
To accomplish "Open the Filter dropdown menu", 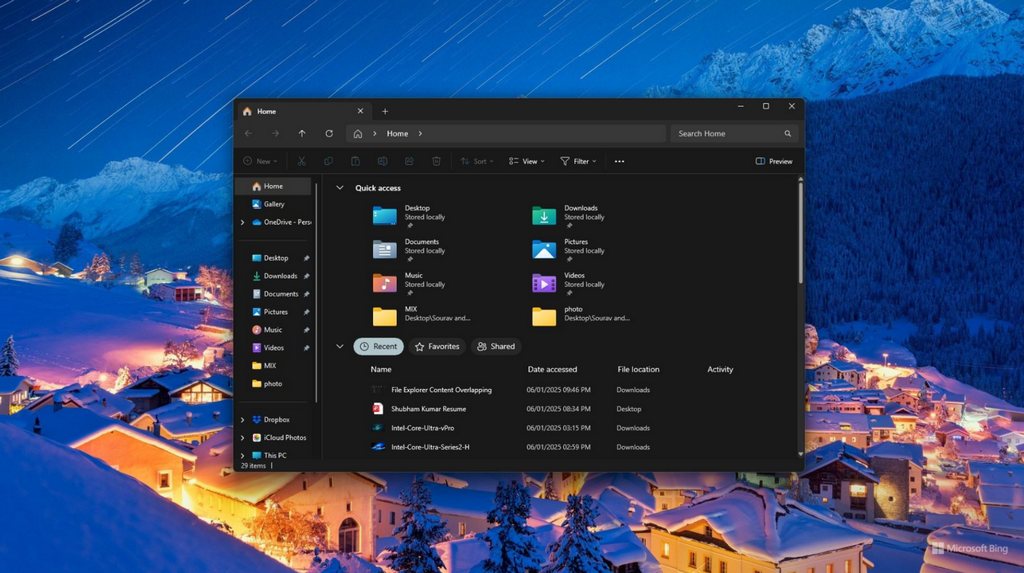I will (578, 161).
